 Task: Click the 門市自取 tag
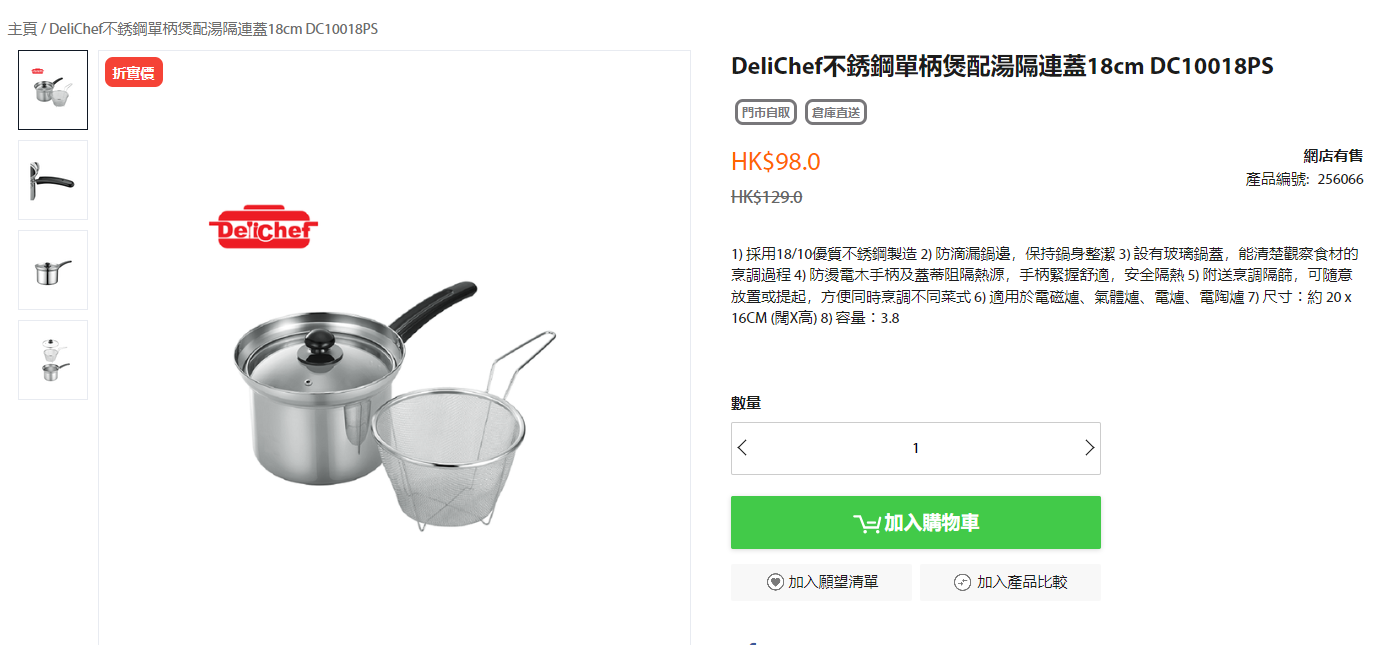[766, 113]
